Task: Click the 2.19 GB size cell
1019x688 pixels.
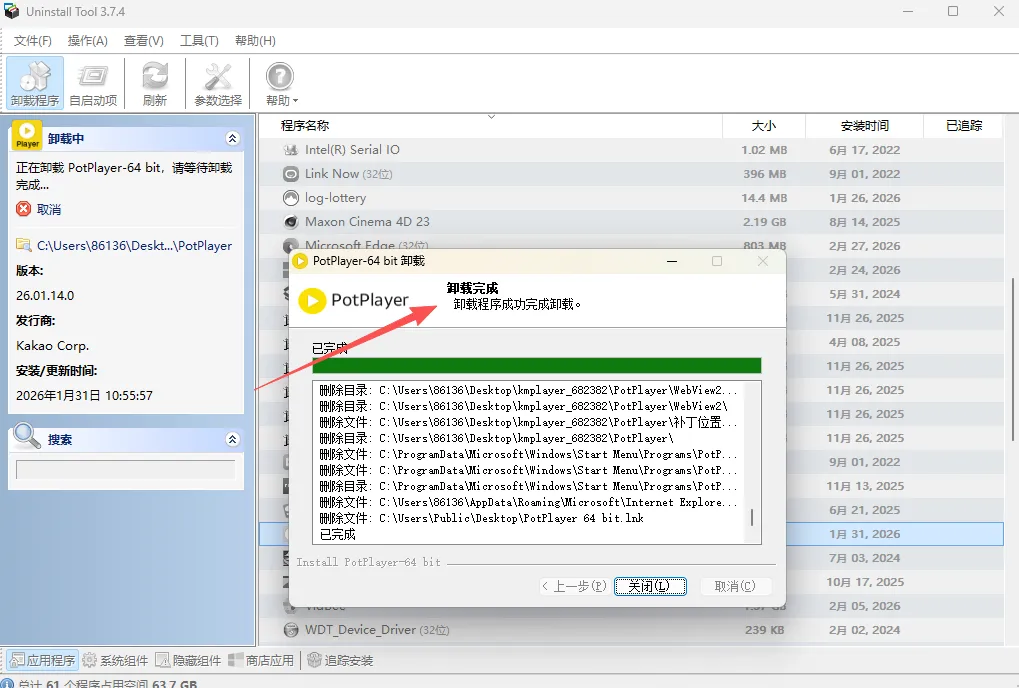Action: point(764,222)
